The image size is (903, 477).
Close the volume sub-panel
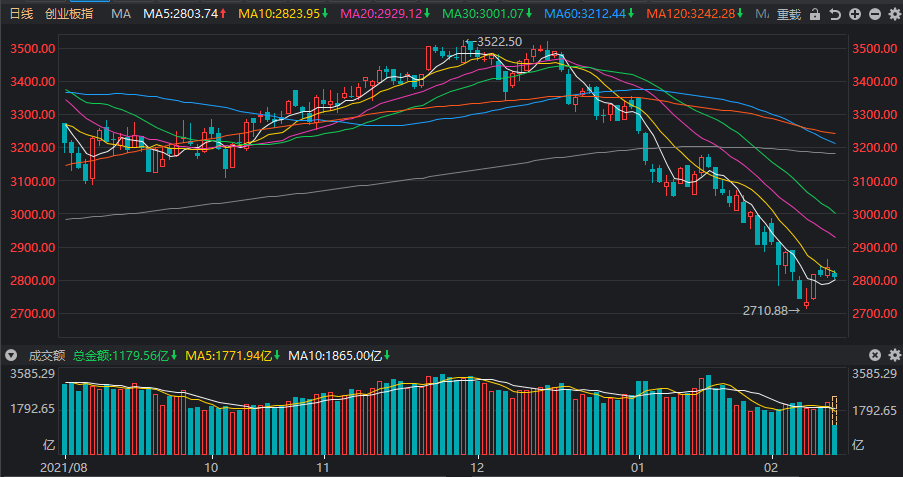[875, 355]
